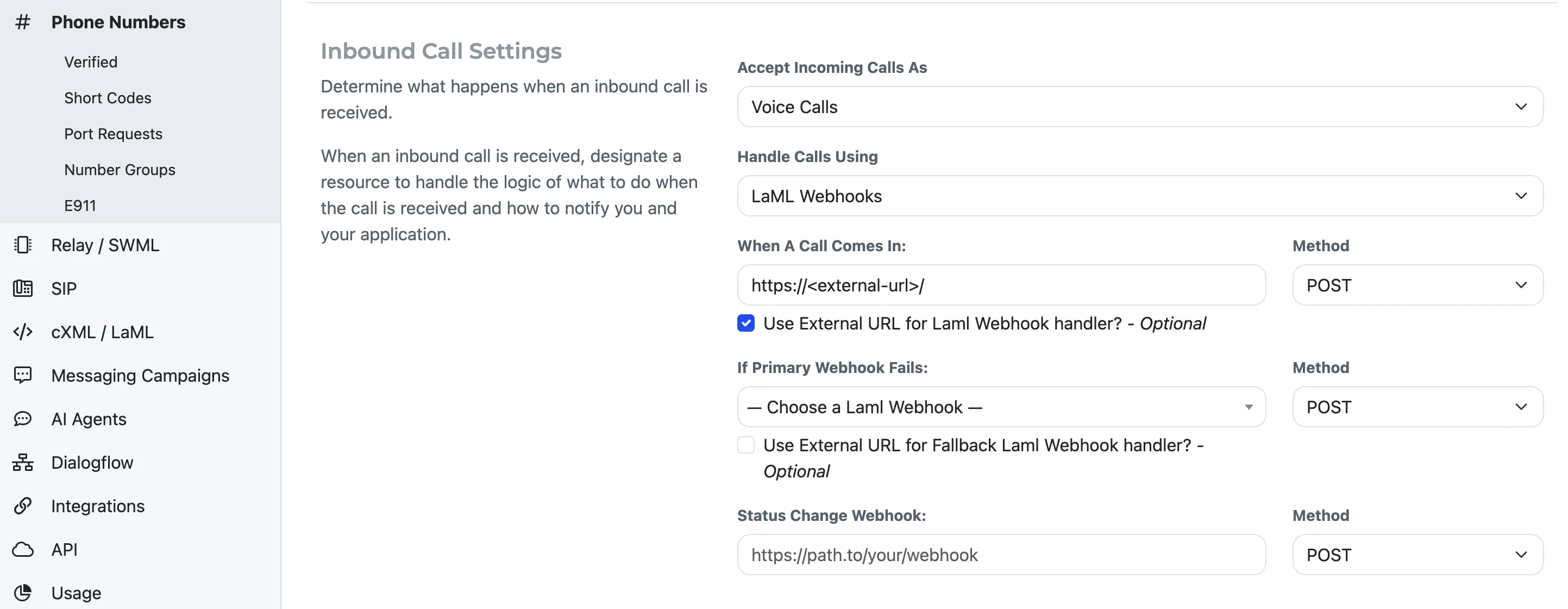Click the cXML / LaML code icon
The width and height of the screenshot is (1568, 609).
point(22,332)
